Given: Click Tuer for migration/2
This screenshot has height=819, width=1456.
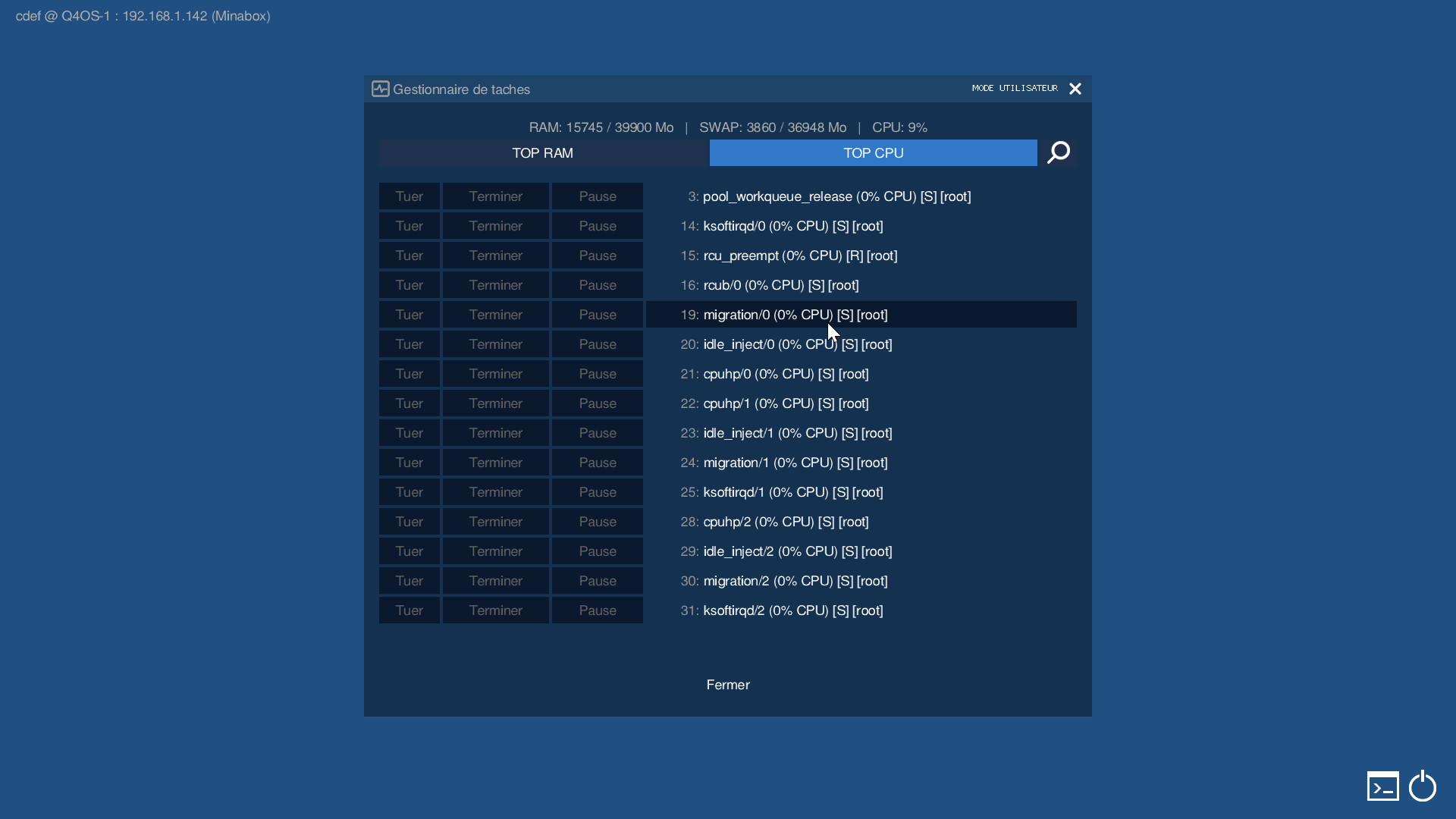Looking at the screenshot, I should [409, 581].
